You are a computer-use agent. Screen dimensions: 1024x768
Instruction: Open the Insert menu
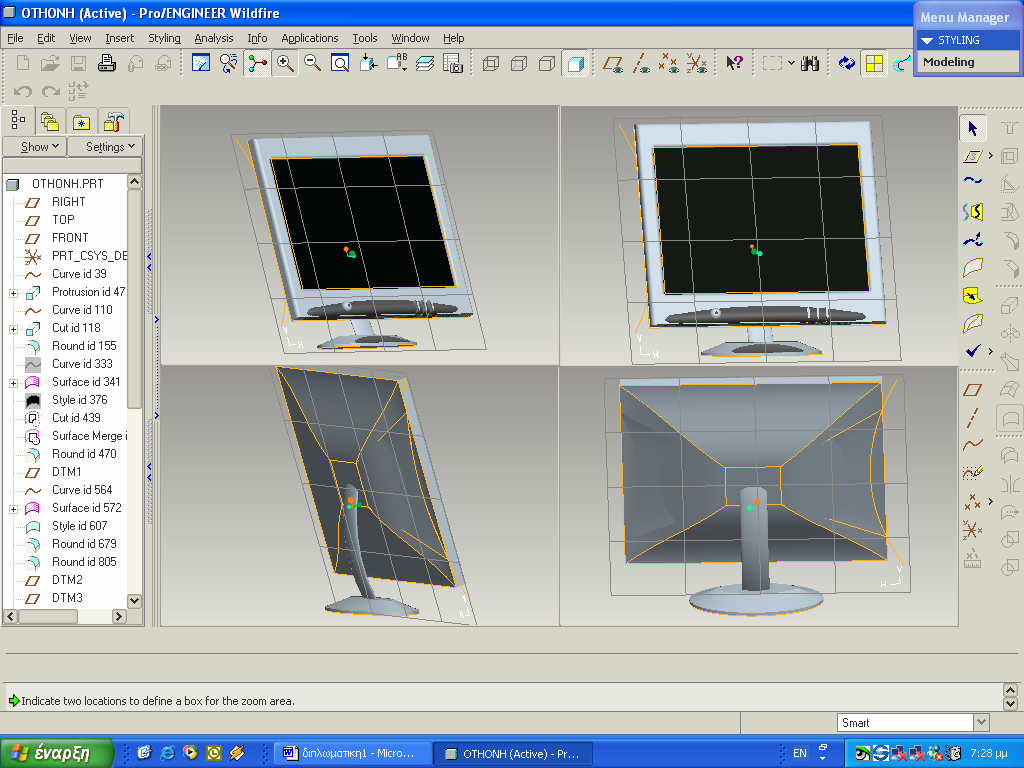coord(120,39)
